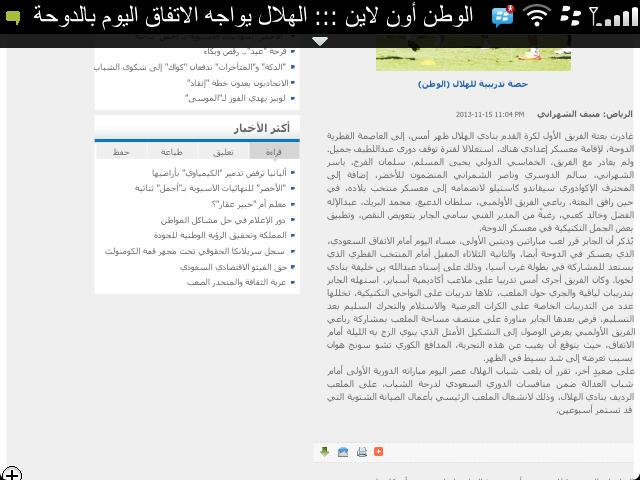Select the طباعة tab
Image resolution: width=640 pixels, height=480 pixels.
[172, 152]
